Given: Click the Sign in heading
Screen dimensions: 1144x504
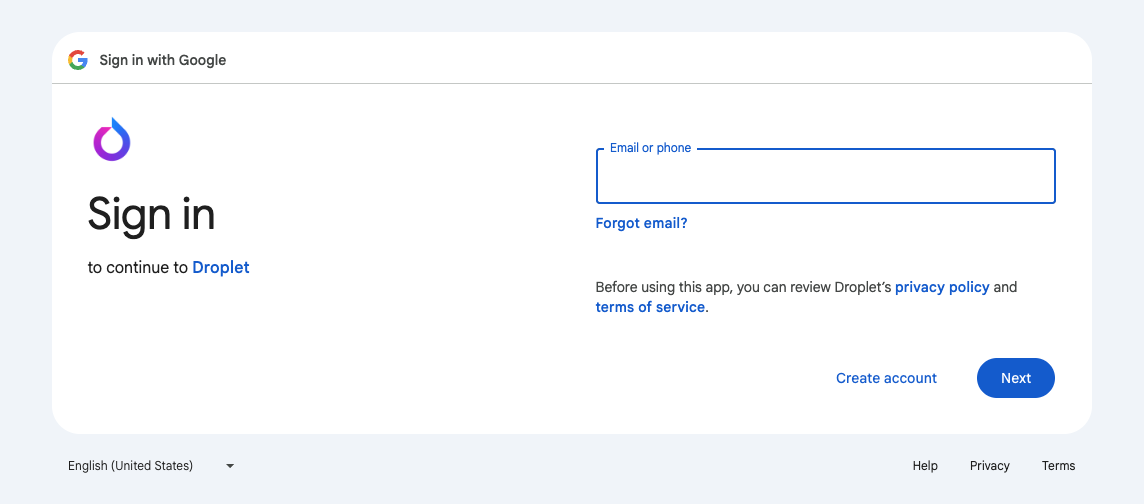Looking at the screenshot, I should [151, 214].
